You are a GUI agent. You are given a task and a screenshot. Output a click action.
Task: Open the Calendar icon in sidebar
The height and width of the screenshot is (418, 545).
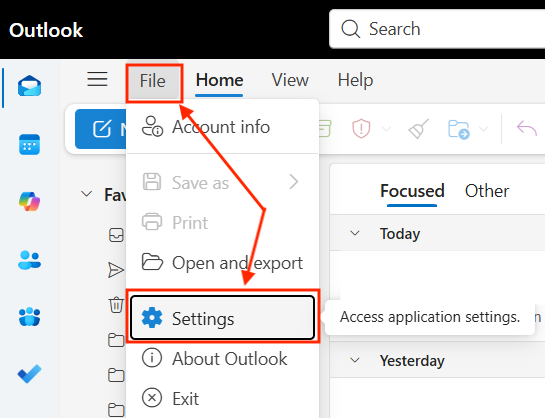[30, 144]
